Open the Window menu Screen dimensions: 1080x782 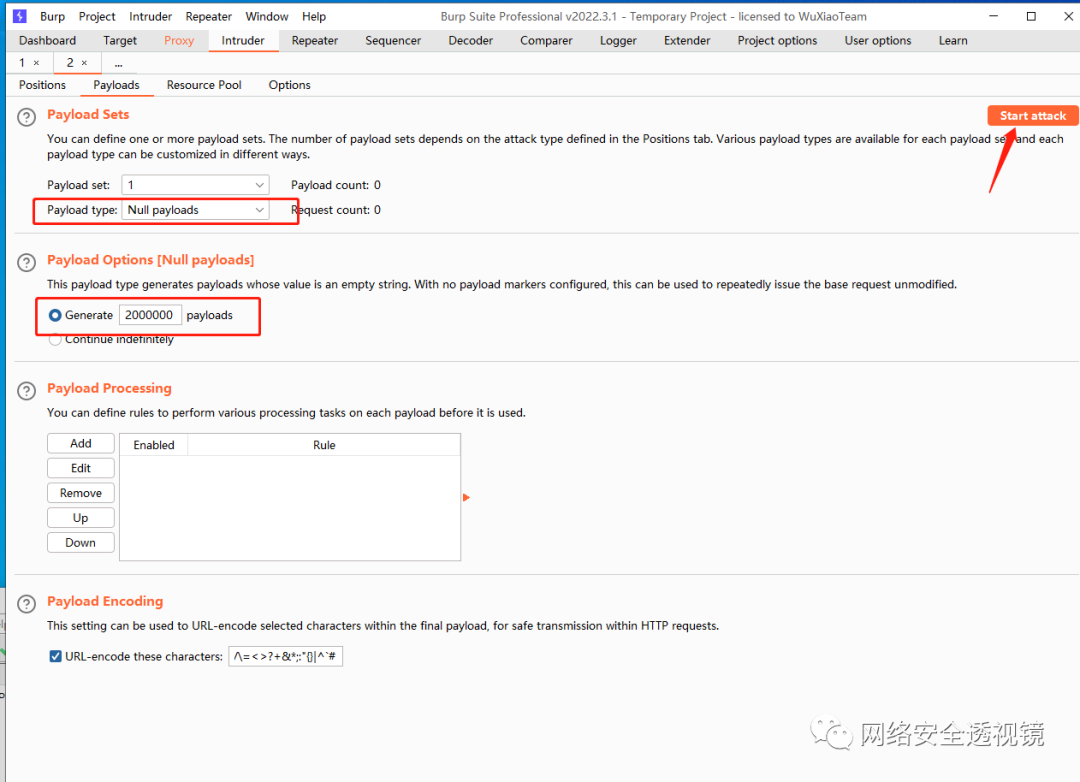pyautogui.click(x=267, y=17)
